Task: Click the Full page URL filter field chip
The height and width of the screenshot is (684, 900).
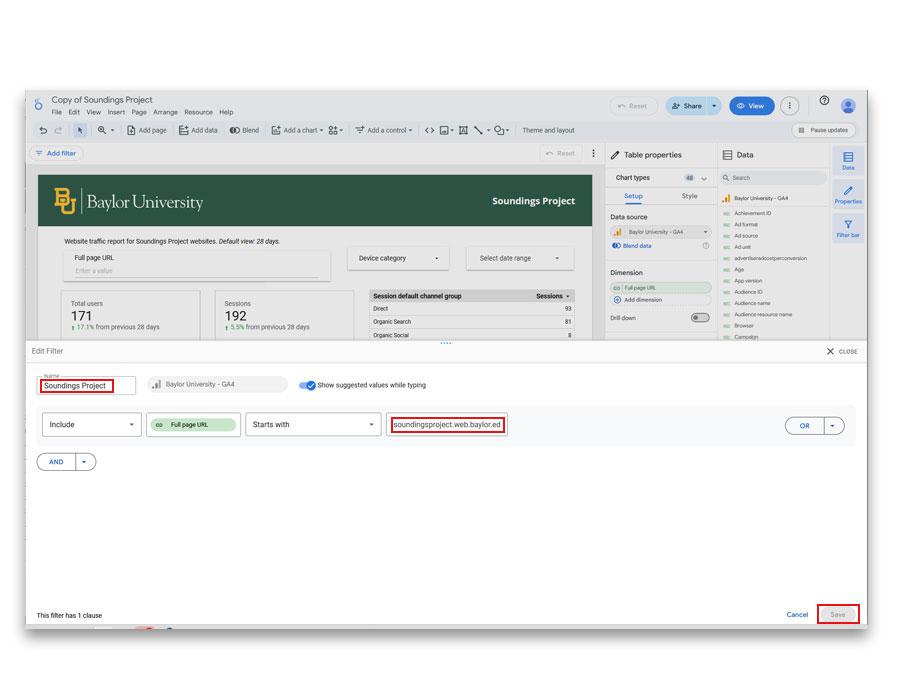Action: click(193, 425)
